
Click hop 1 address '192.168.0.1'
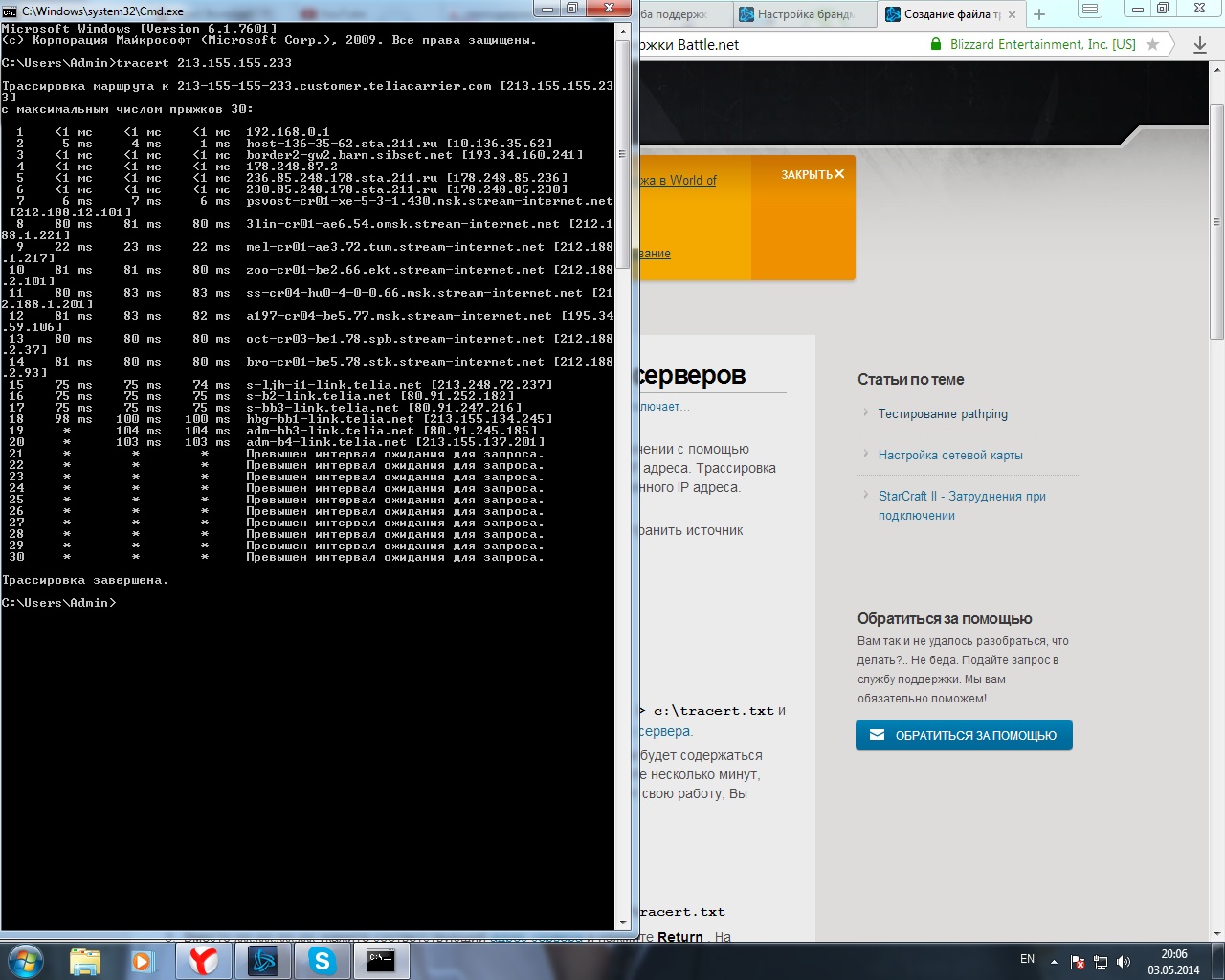point(287,132)
